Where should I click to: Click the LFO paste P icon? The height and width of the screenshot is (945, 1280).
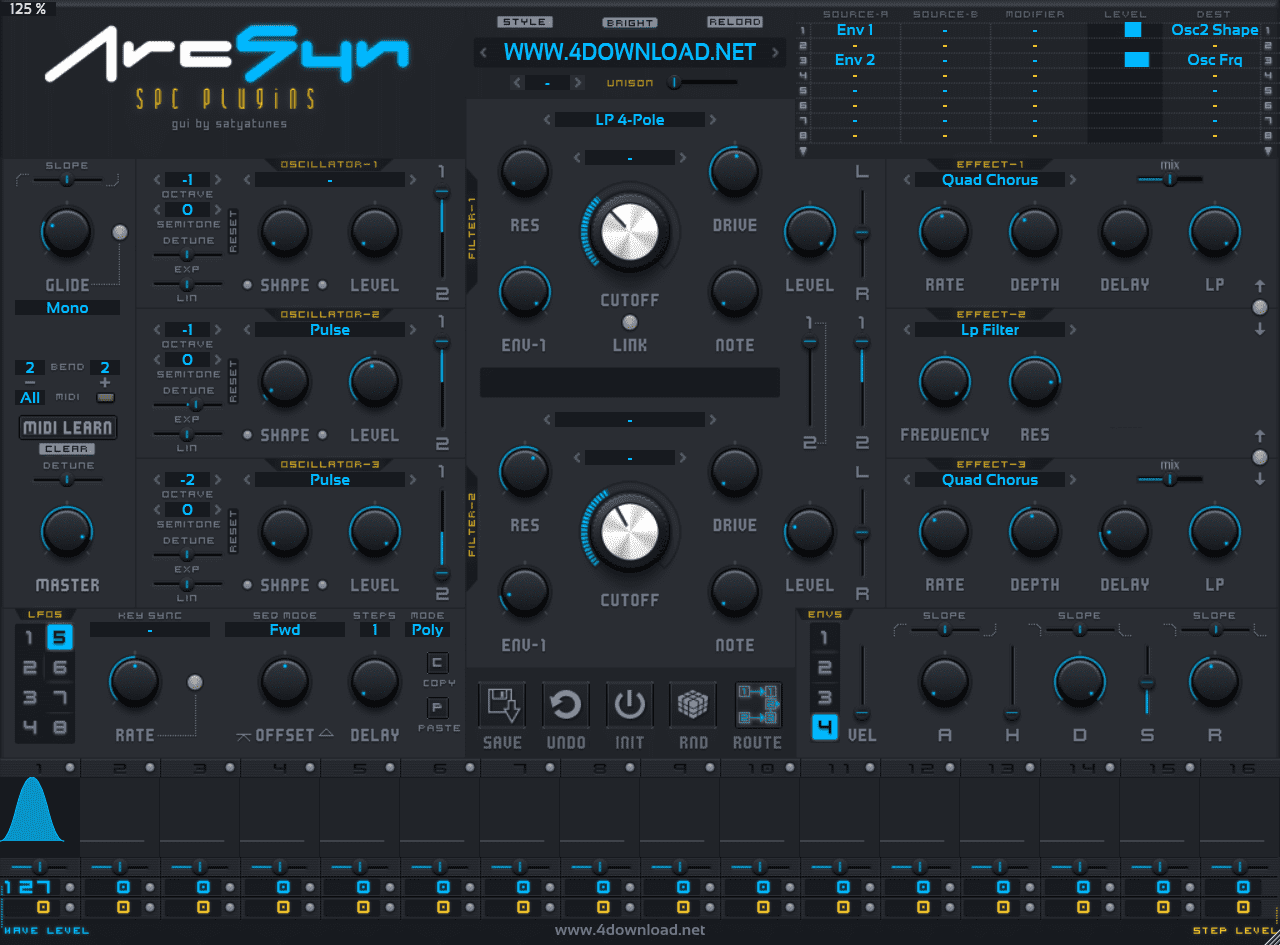pos(438,708)
